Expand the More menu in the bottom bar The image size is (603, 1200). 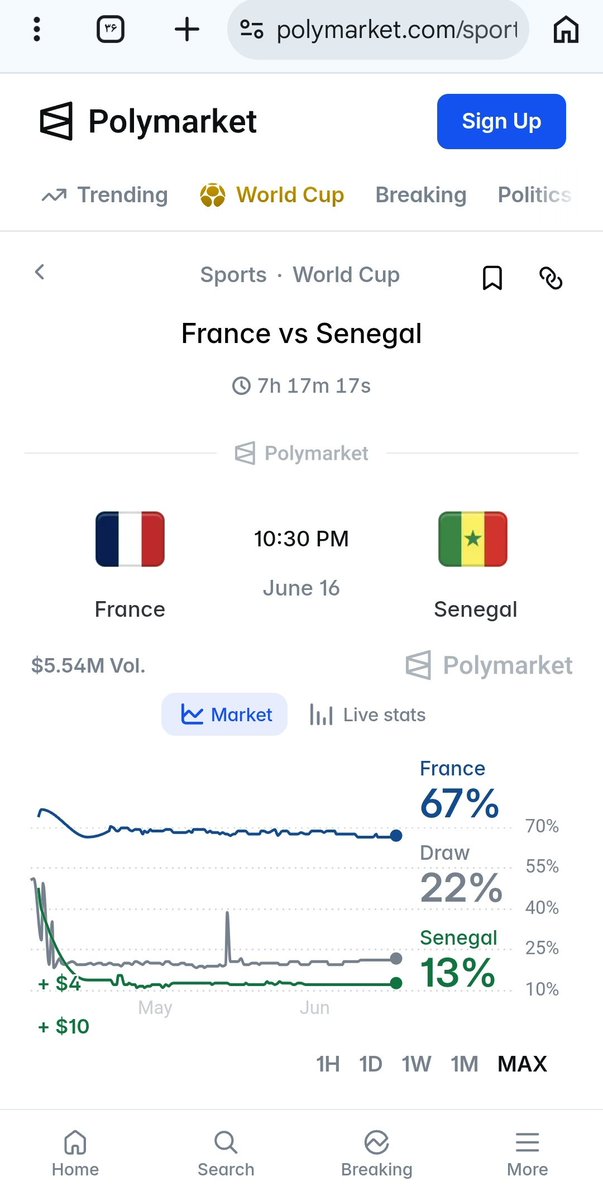tap(527, 1154)
